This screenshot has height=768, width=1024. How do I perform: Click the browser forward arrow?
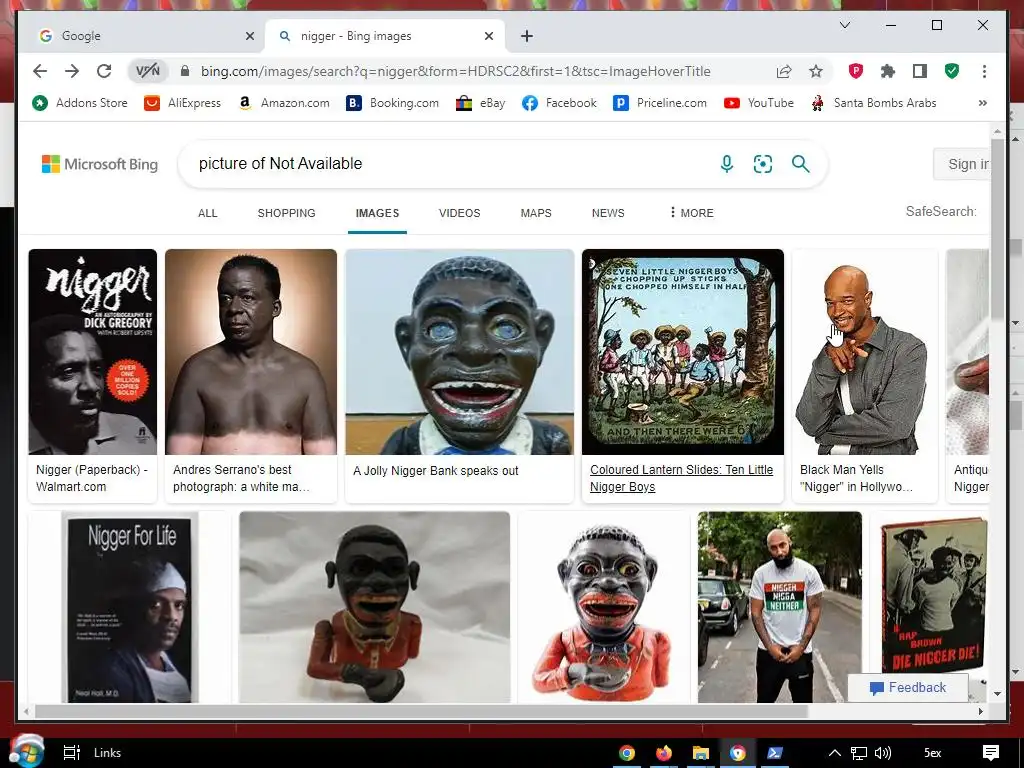tap(72, 71)
